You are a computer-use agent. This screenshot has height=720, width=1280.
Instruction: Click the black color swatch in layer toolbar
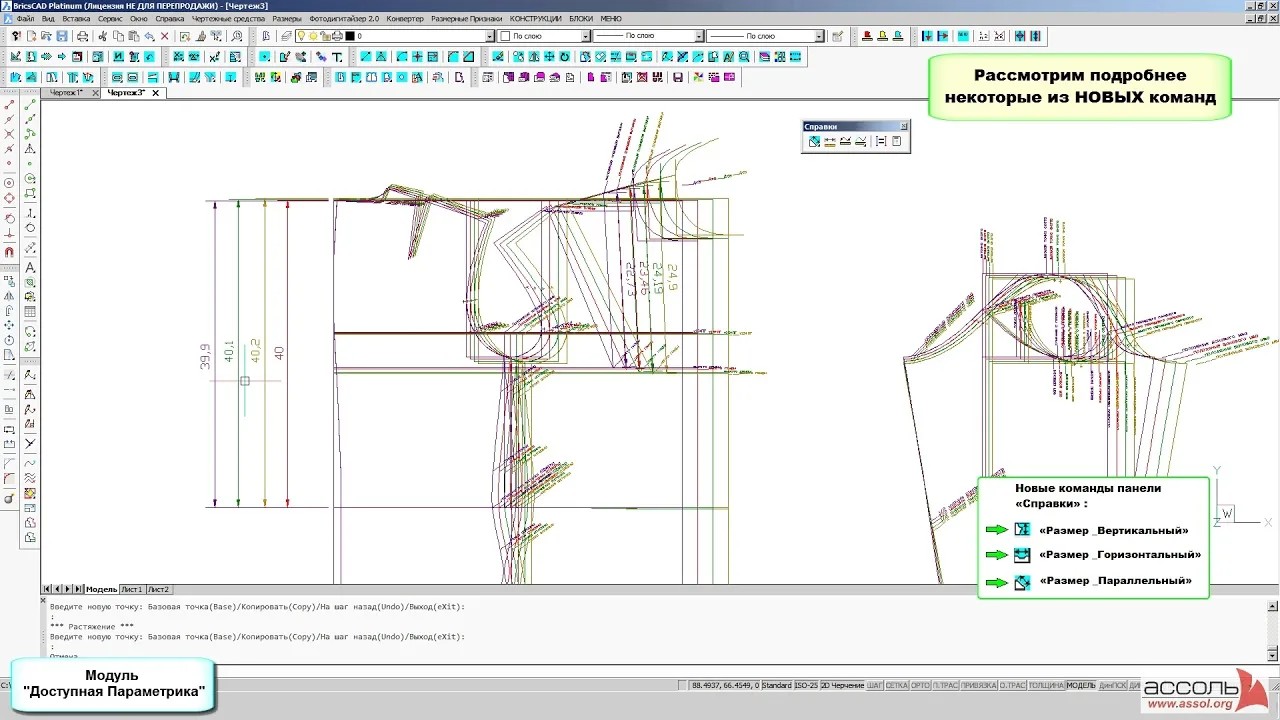[349, 36]
